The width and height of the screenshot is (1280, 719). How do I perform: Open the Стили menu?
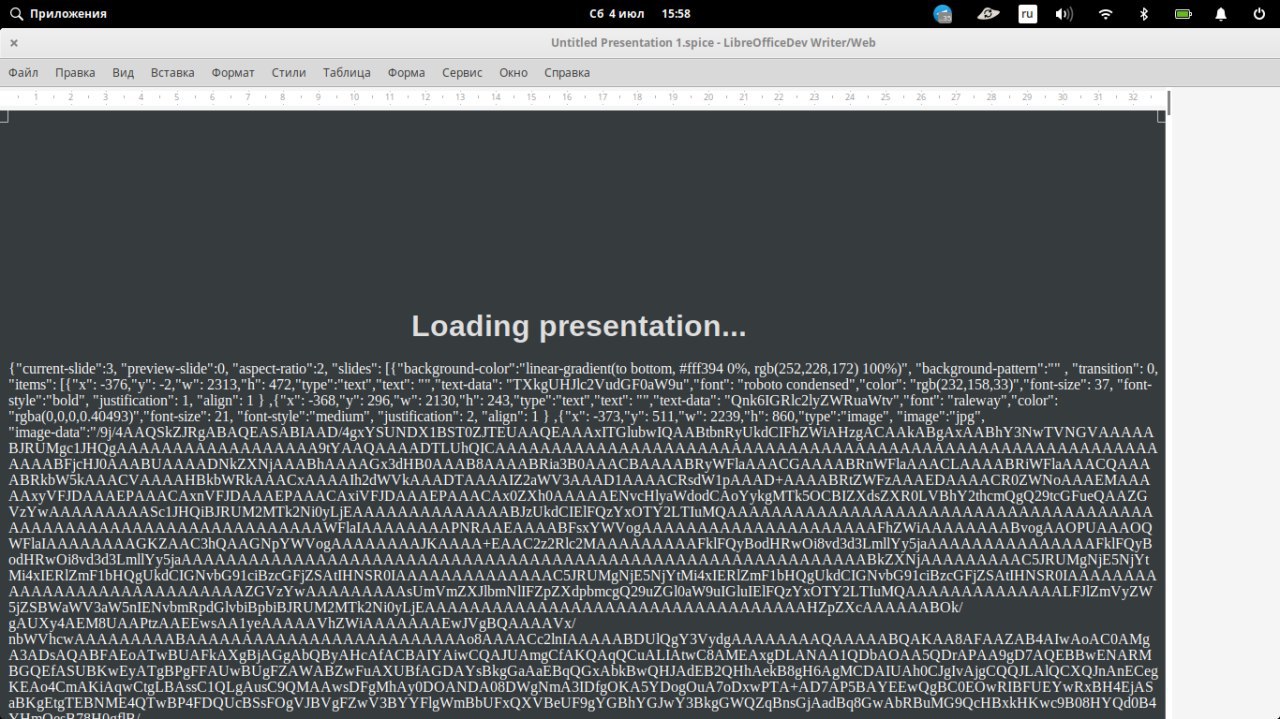289,73
